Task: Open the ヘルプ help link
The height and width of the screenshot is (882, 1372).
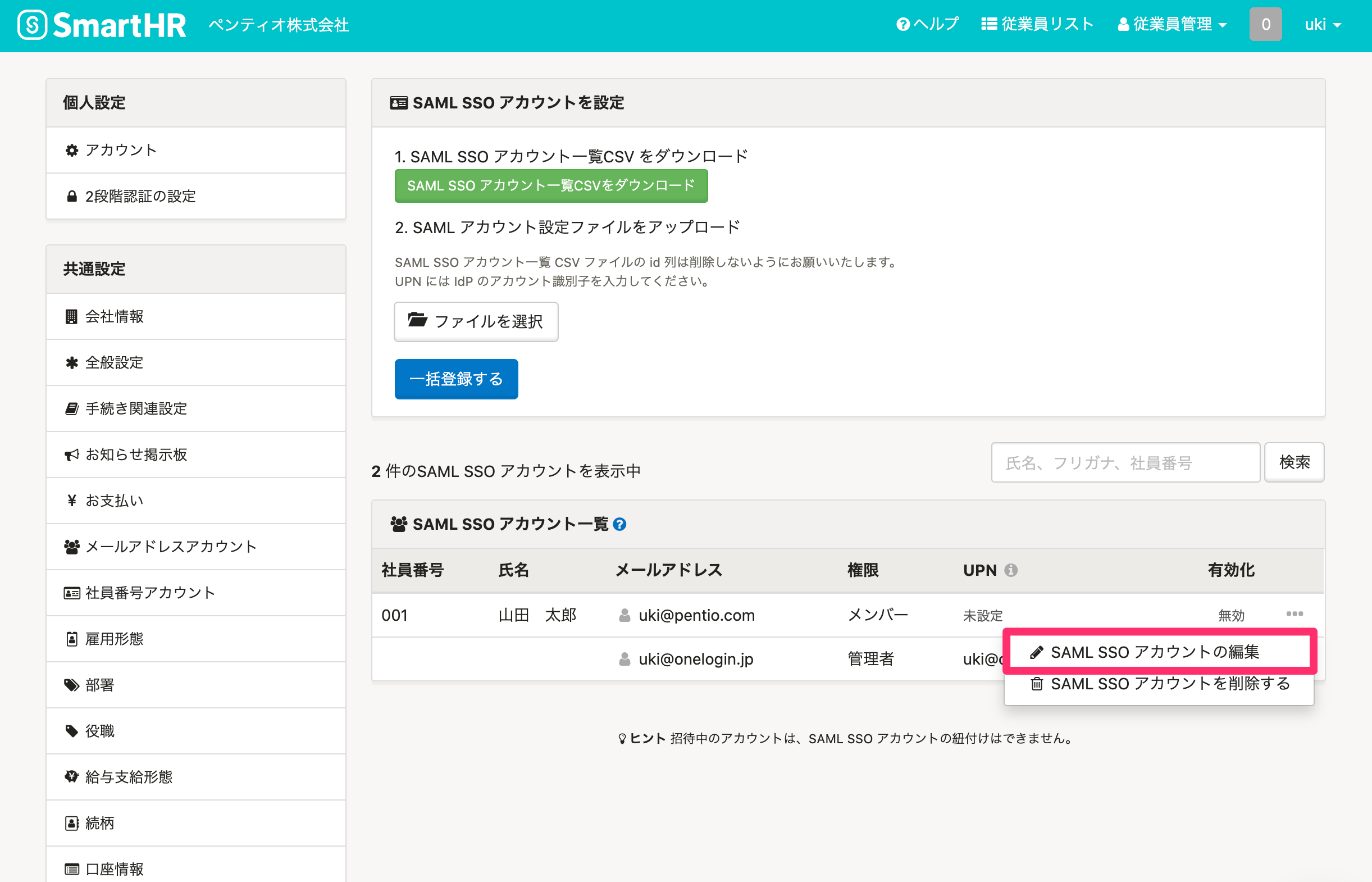Action: tap(927, 24)
